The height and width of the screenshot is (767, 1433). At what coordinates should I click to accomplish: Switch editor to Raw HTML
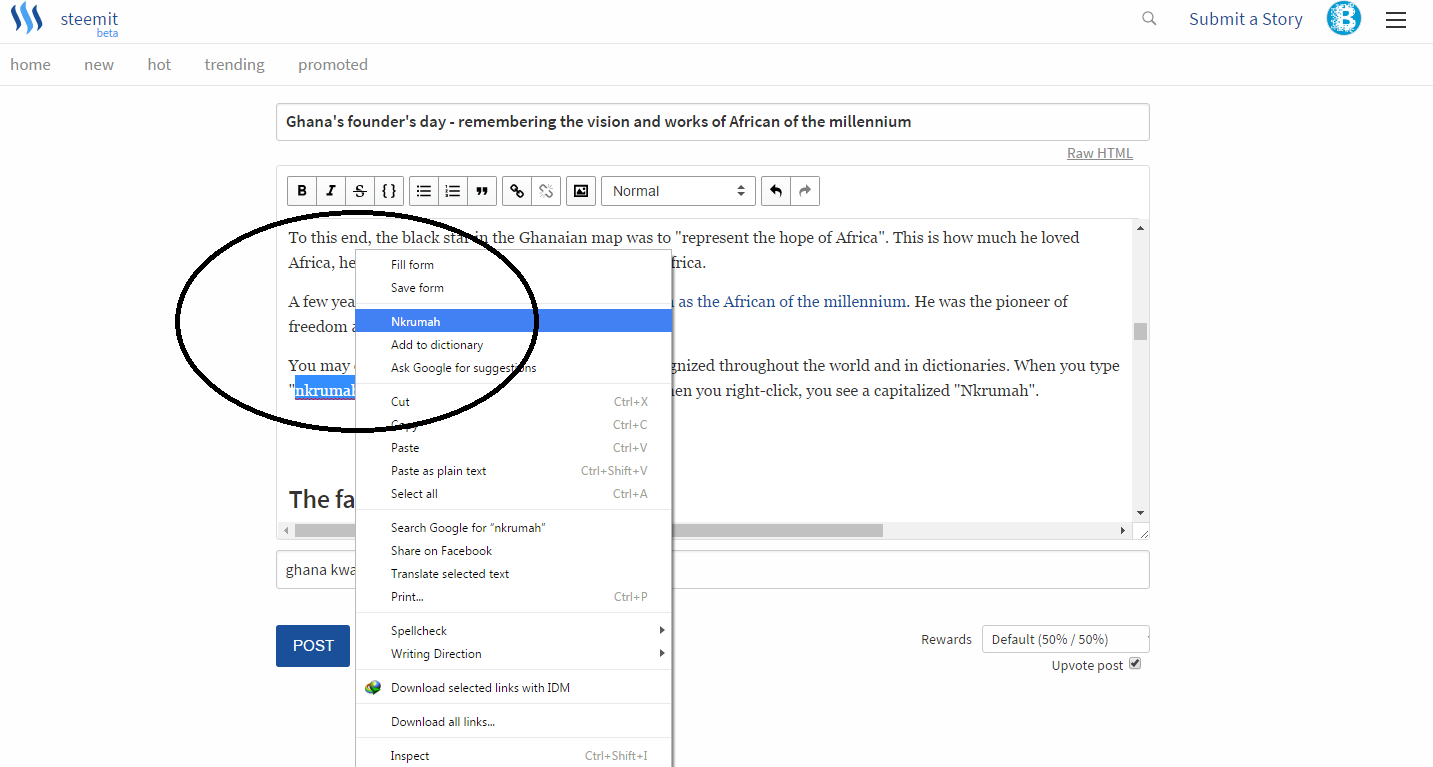pos(1100,153)
